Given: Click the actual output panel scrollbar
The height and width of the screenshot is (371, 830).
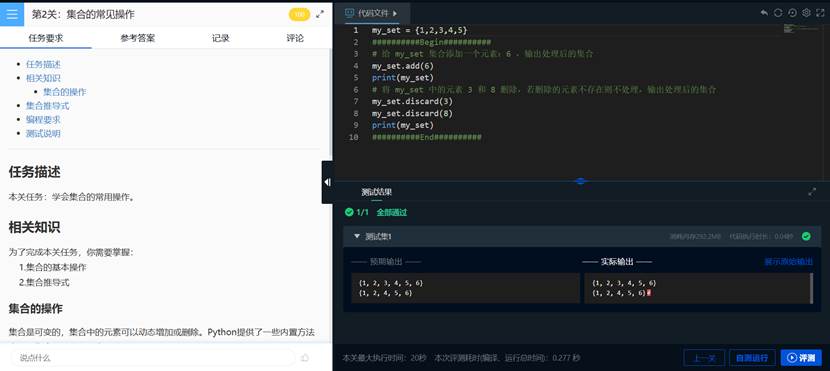Looking at the screenshot, I should [812, 288].
